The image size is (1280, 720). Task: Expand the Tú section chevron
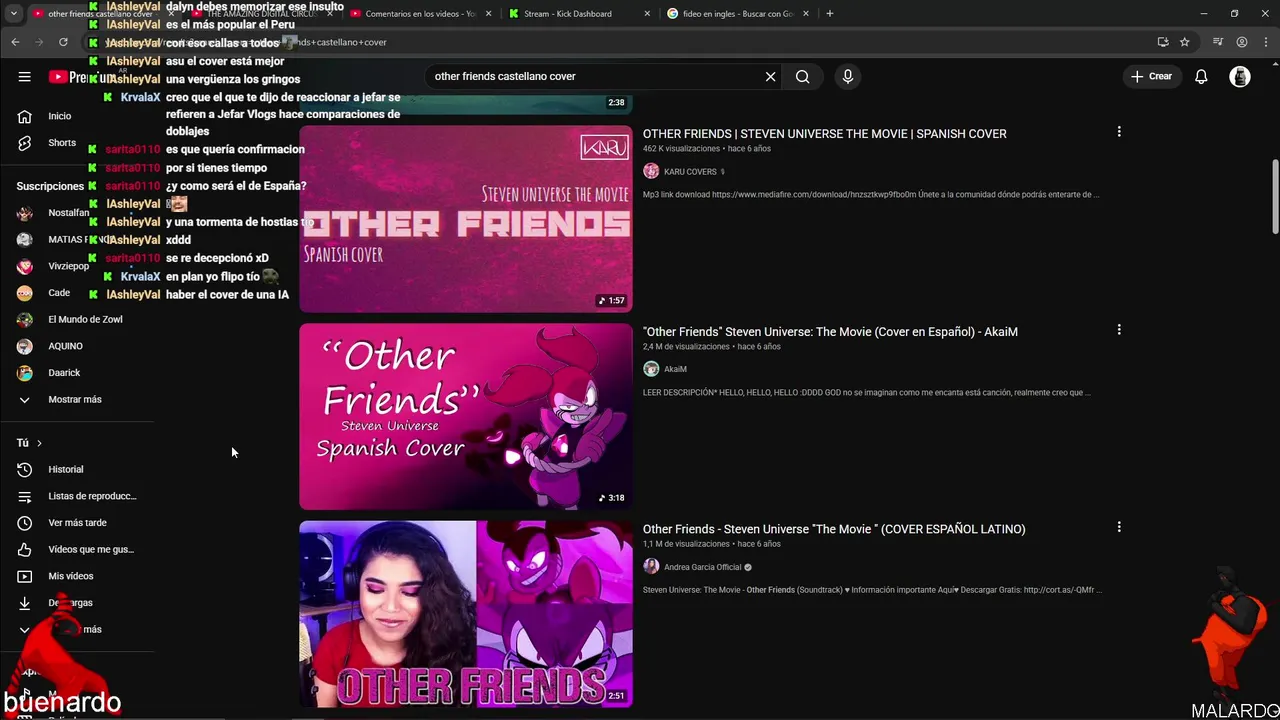coord(39,443)
